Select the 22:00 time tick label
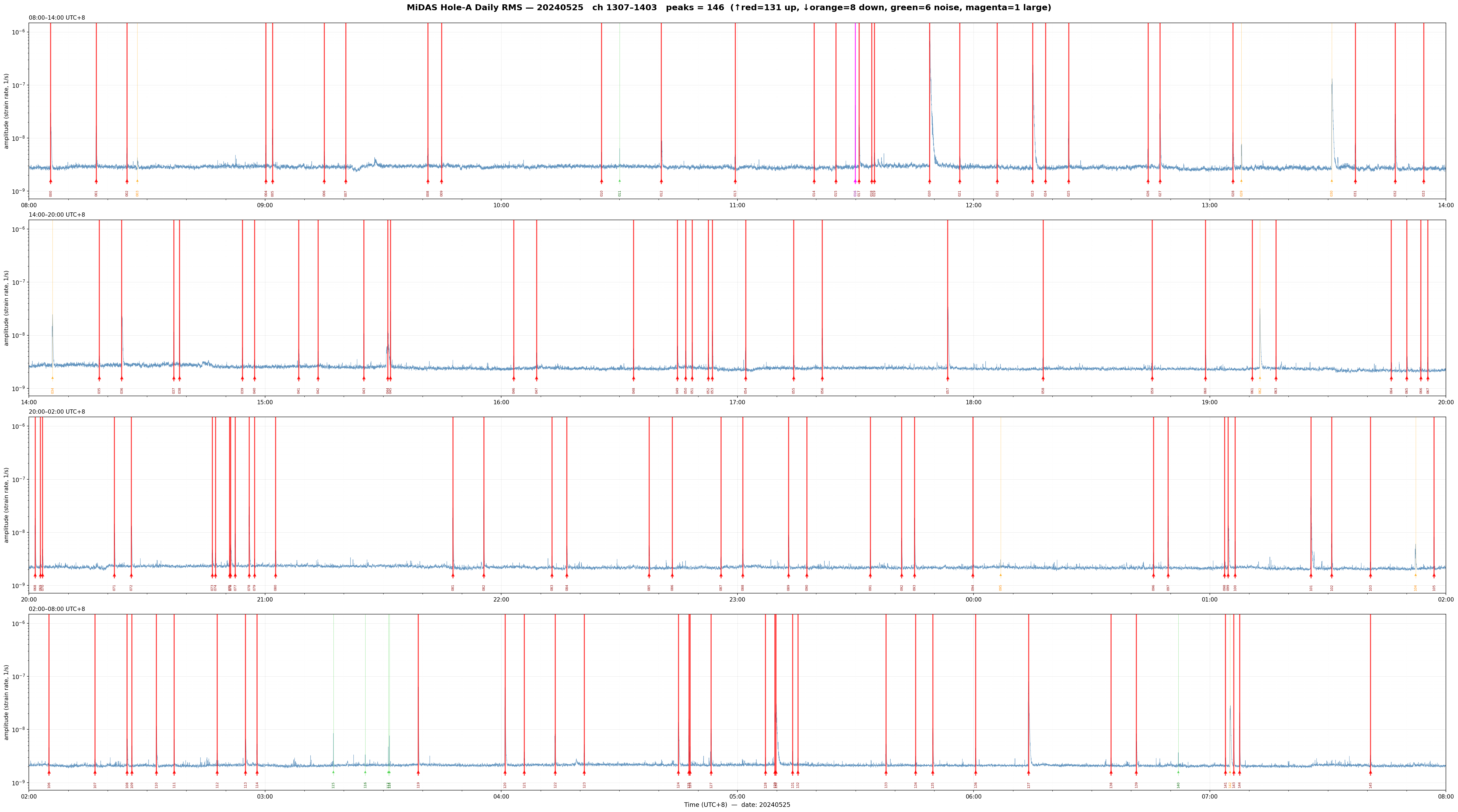Screen dimensions: 1458x812 coord(501,599)
